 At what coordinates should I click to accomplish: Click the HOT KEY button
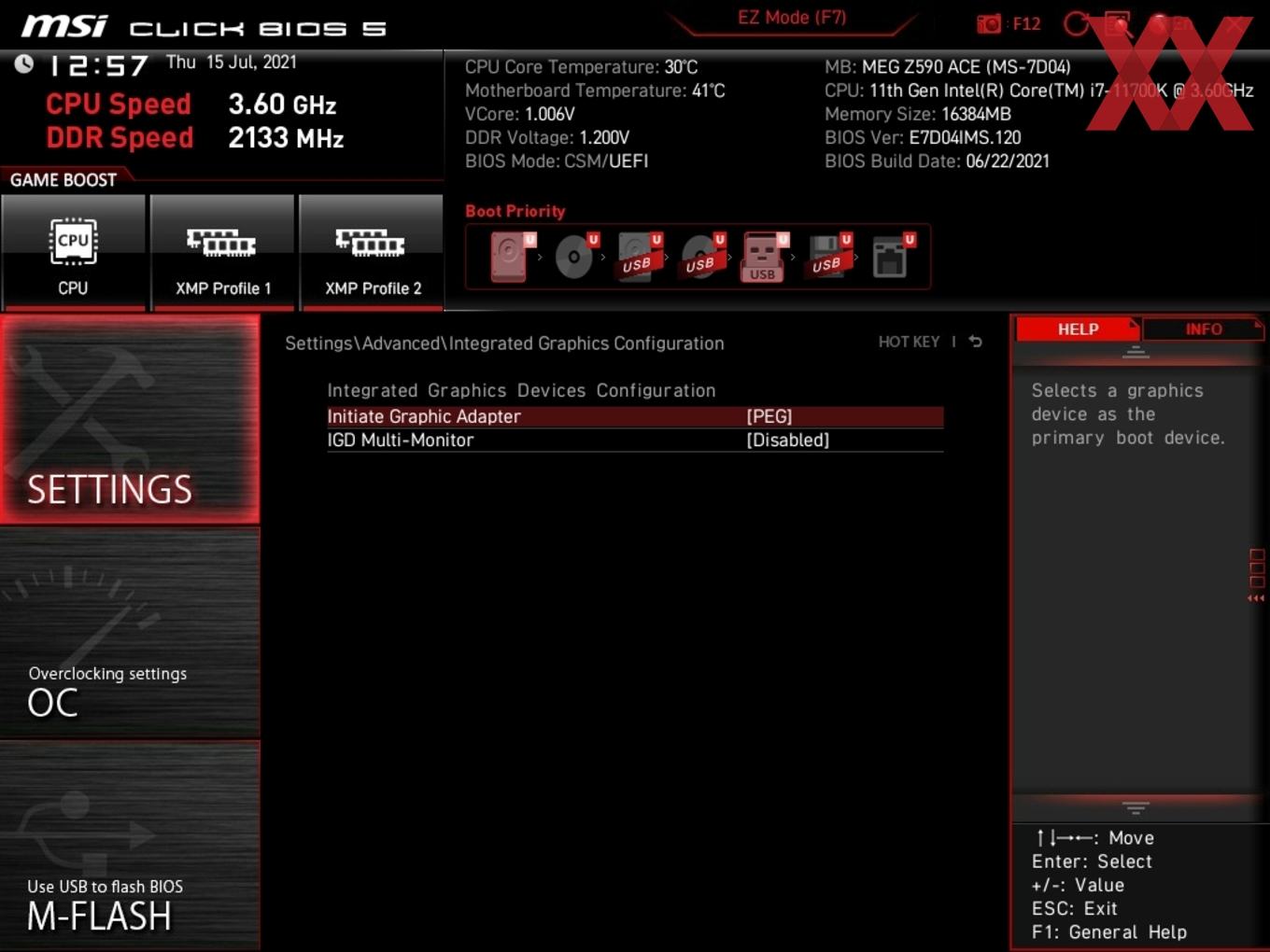pos(909,342)
